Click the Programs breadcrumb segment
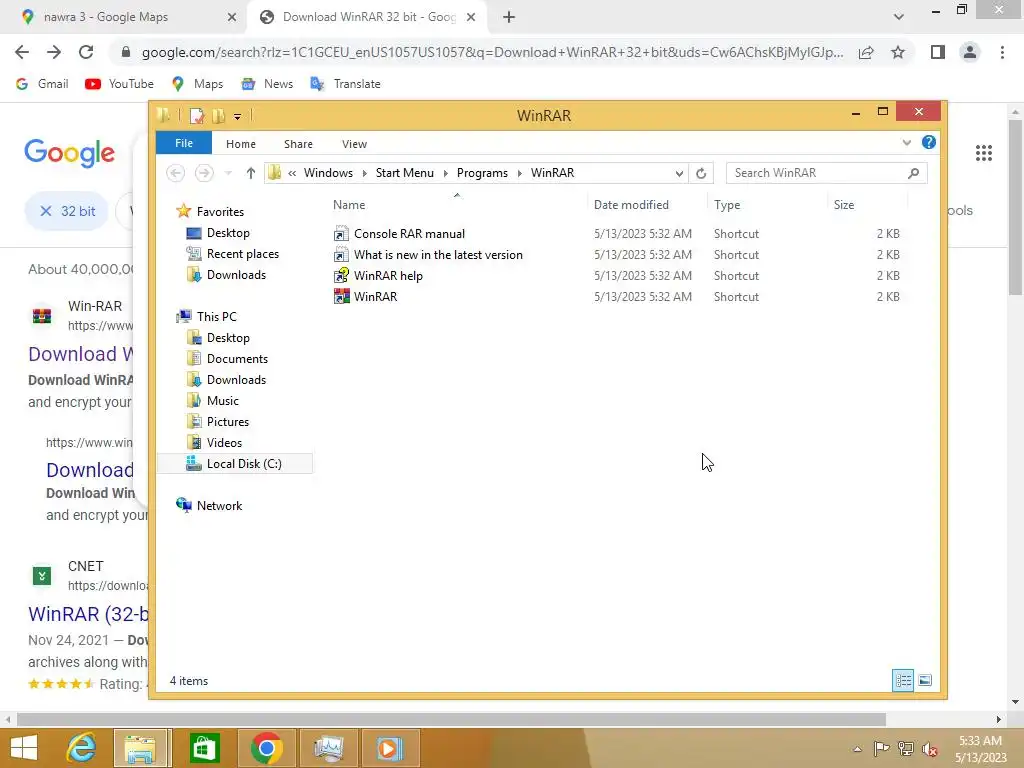 (482, 173)
